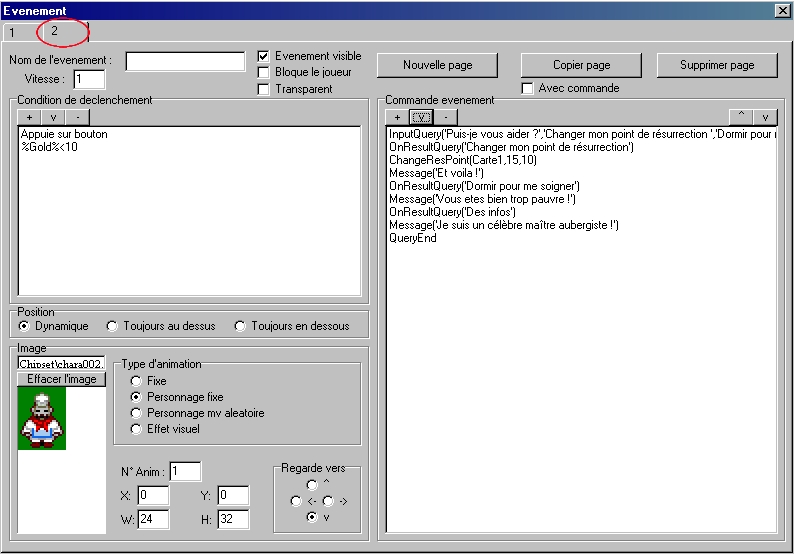Click the + button in Commande evenement
This screenshot has width=794, height=554.
pos(397,117)
